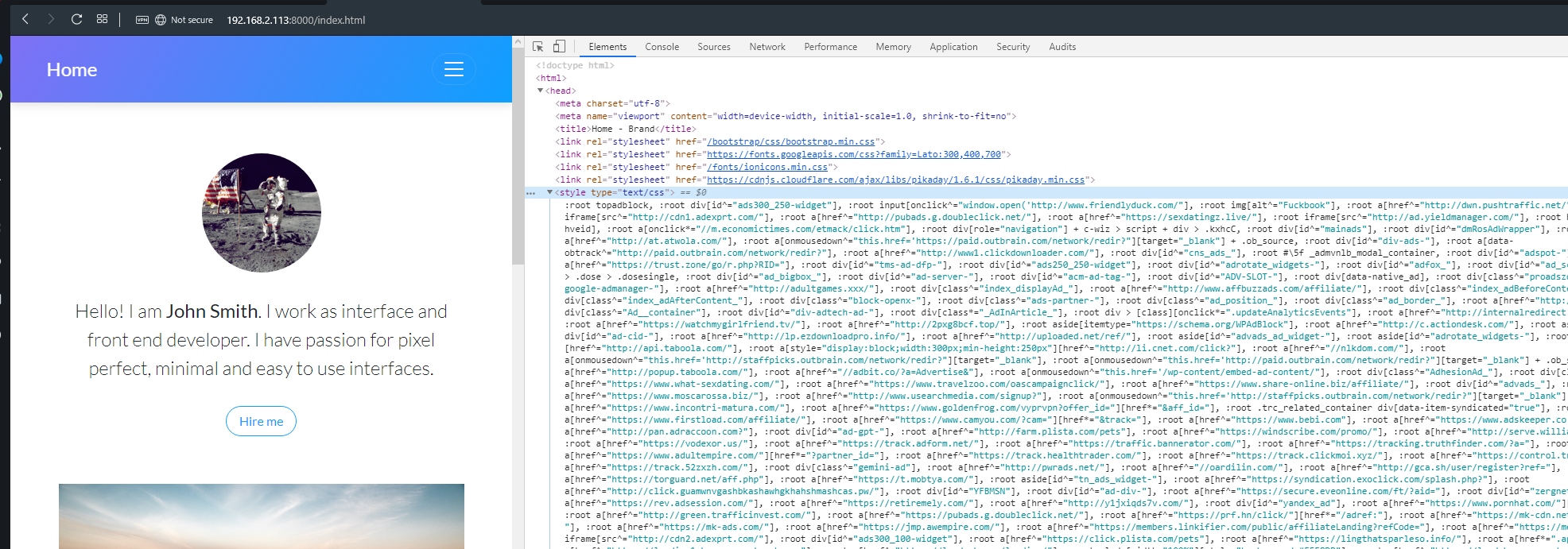Open the Application tab
The image size is (1568, 549).
point(954,47)
